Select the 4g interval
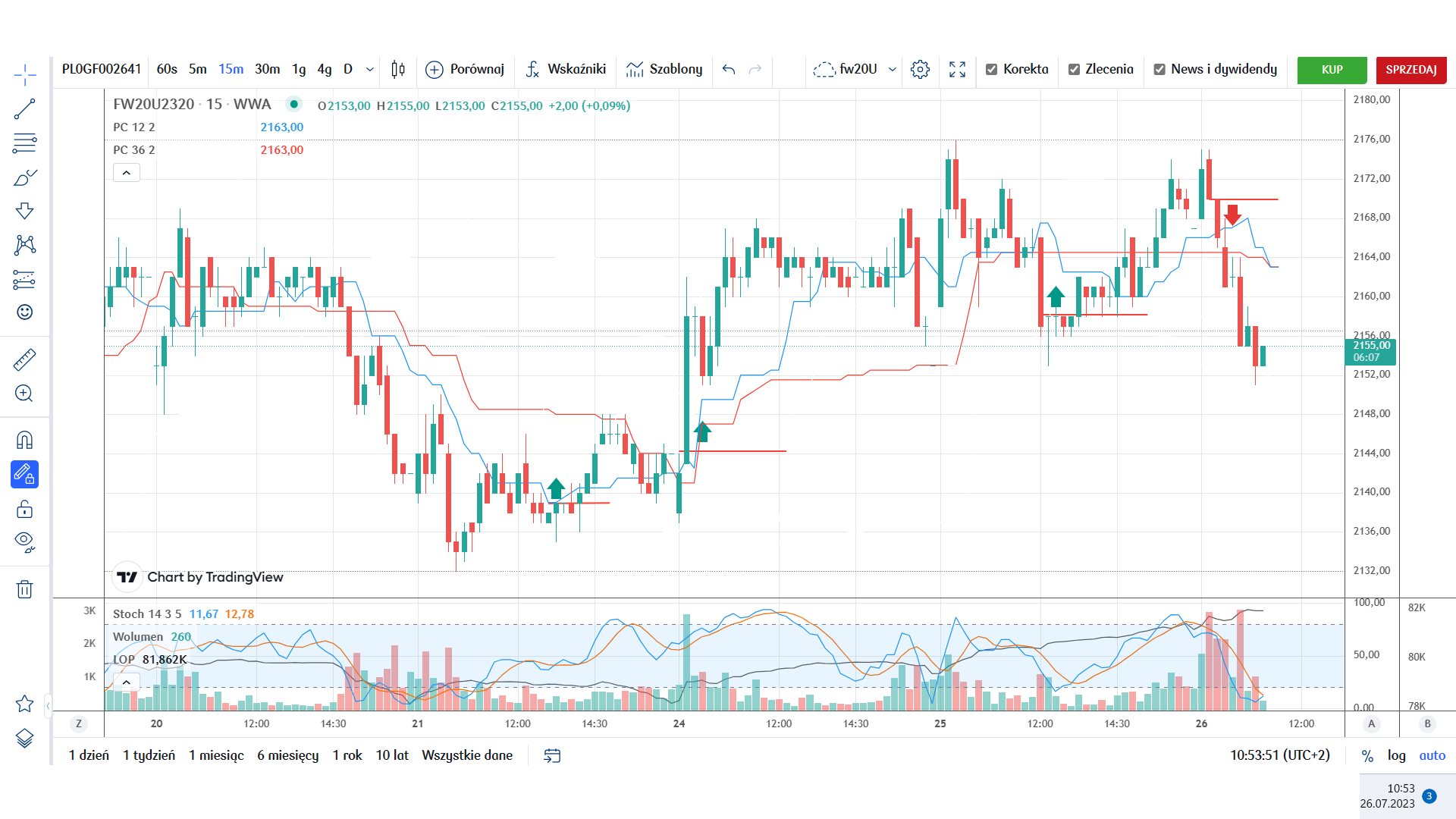 [325, 70]
